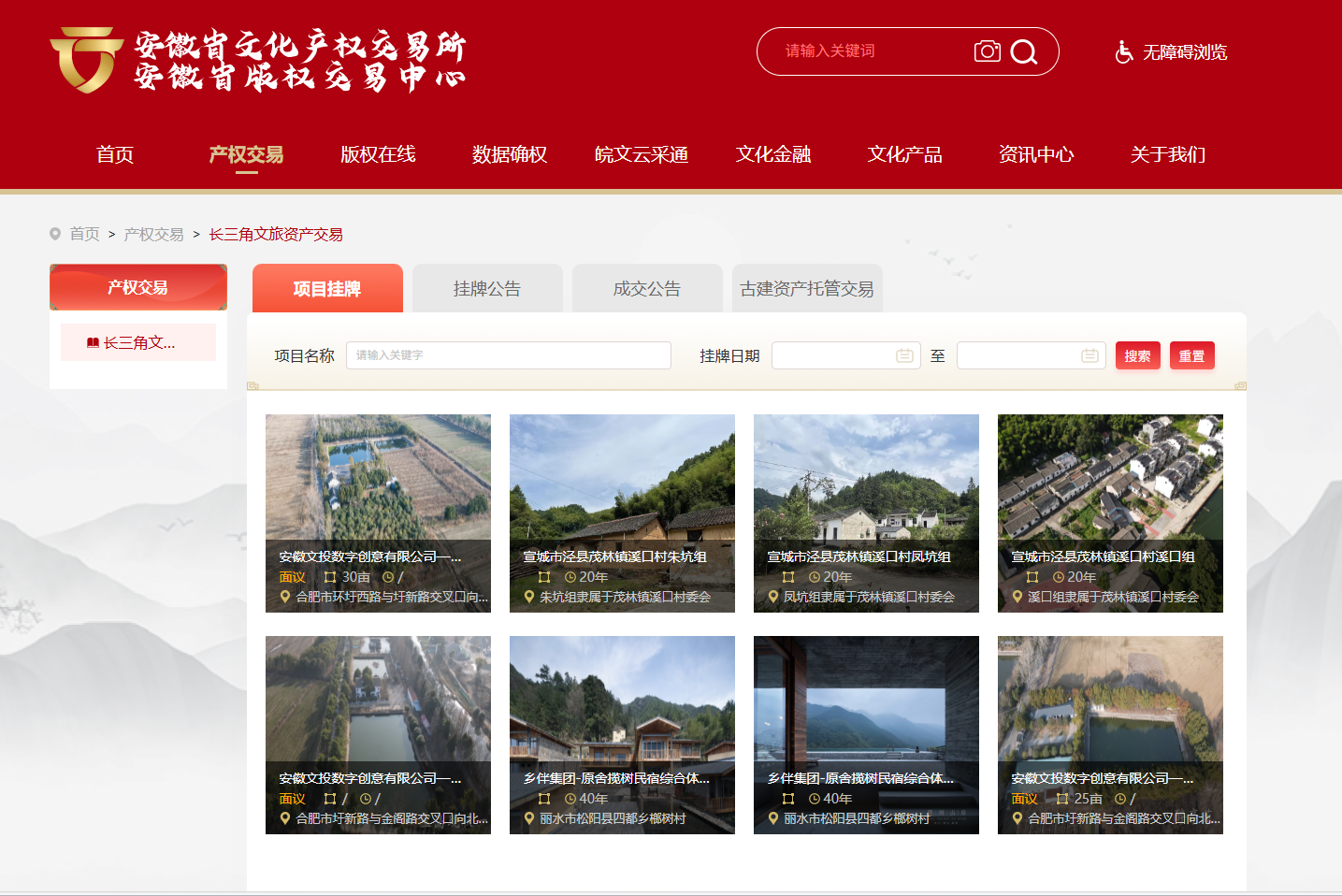The height and width of the screenshot is (896, 1342).
Task: Focus the header keyword search box
Action: [x=870, y=51]
